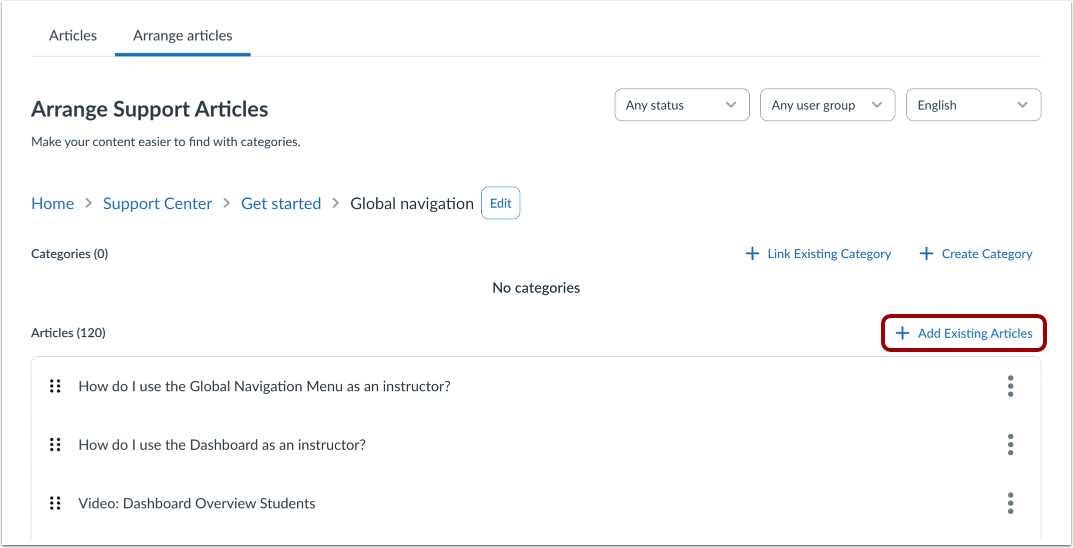
Task: Open options menu for Dashboard as an instructor article
Action: pyautogui.click(x=1010, y=445)
